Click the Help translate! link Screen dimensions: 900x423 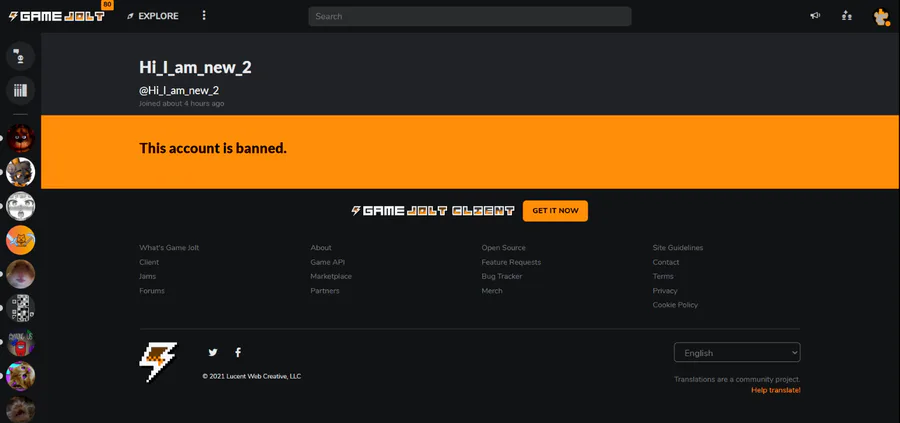(776, 390)
